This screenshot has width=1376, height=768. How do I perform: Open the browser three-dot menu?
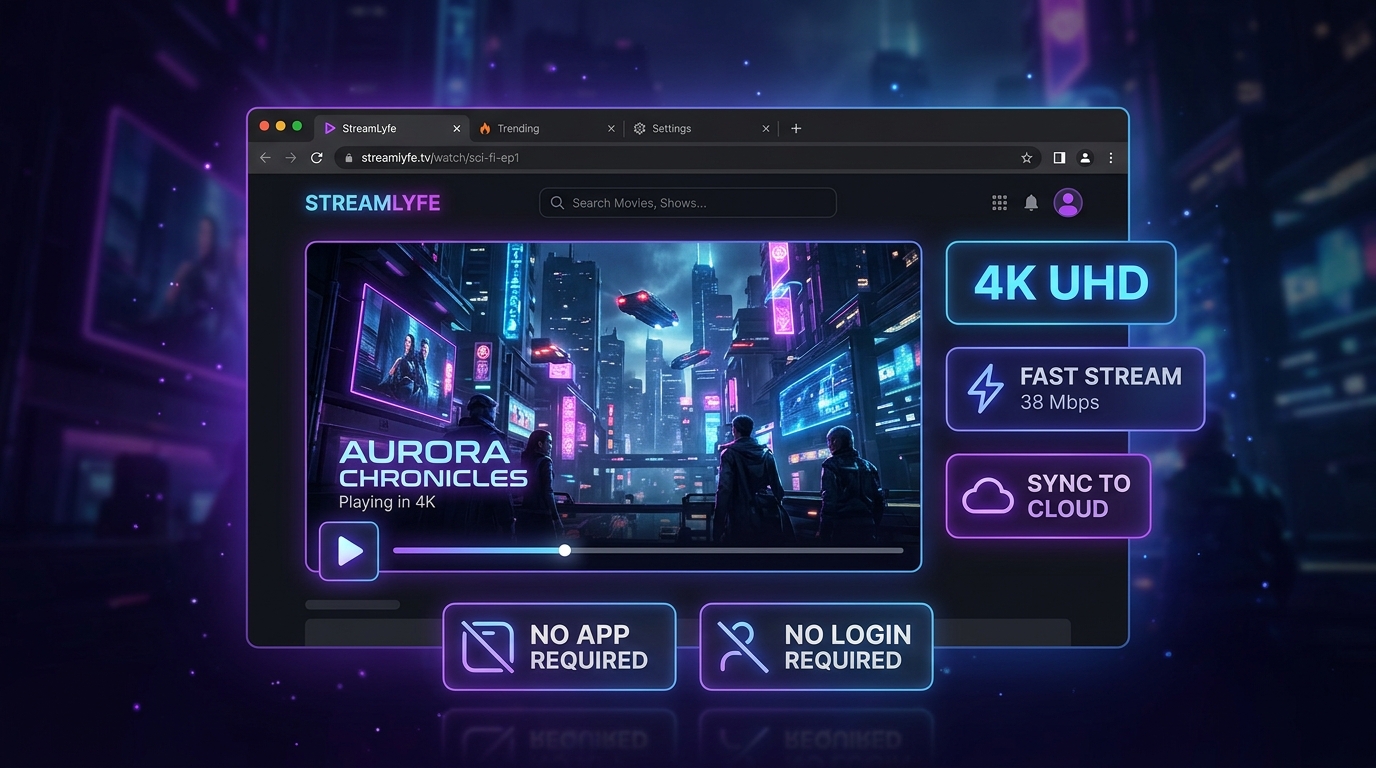point(1111,158)
